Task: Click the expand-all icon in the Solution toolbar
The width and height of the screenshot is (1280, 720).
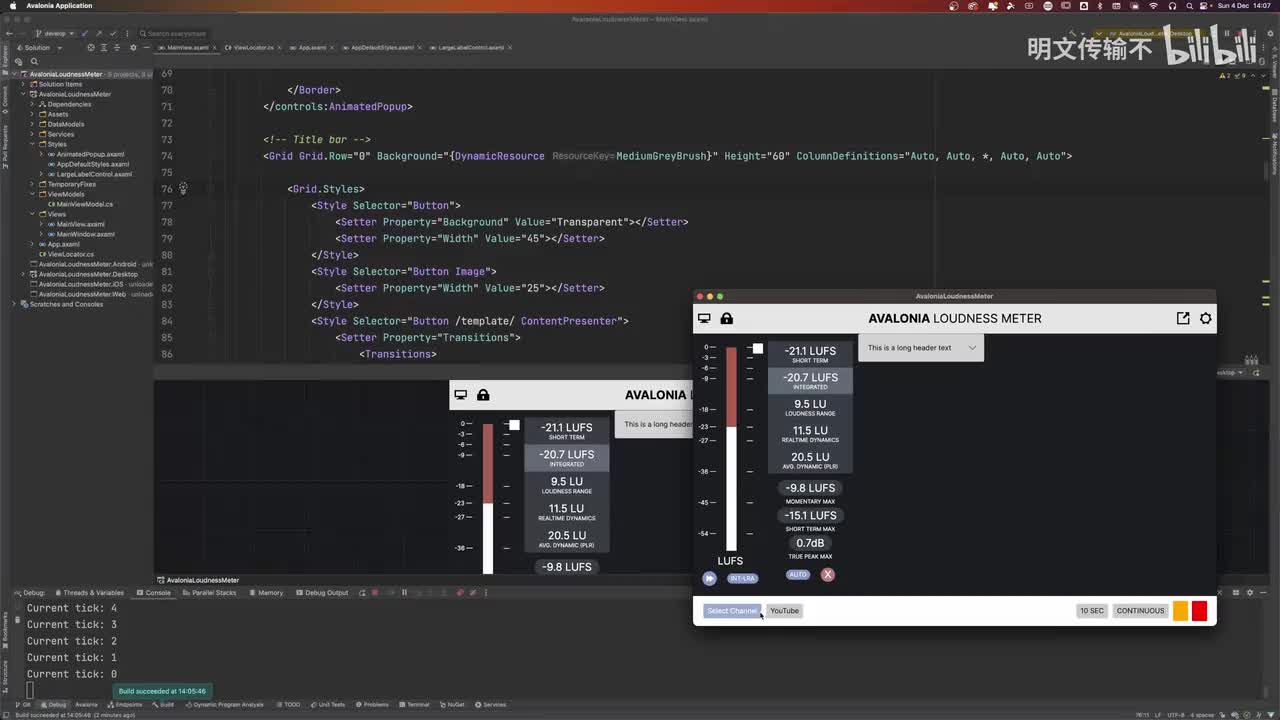Action: [x=104, y=47]
